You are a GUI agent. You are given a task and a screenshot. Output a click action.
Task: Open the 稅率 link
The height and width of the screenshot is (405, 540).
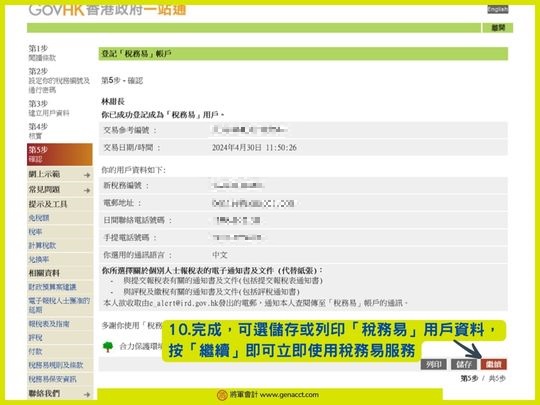(35, 232)
